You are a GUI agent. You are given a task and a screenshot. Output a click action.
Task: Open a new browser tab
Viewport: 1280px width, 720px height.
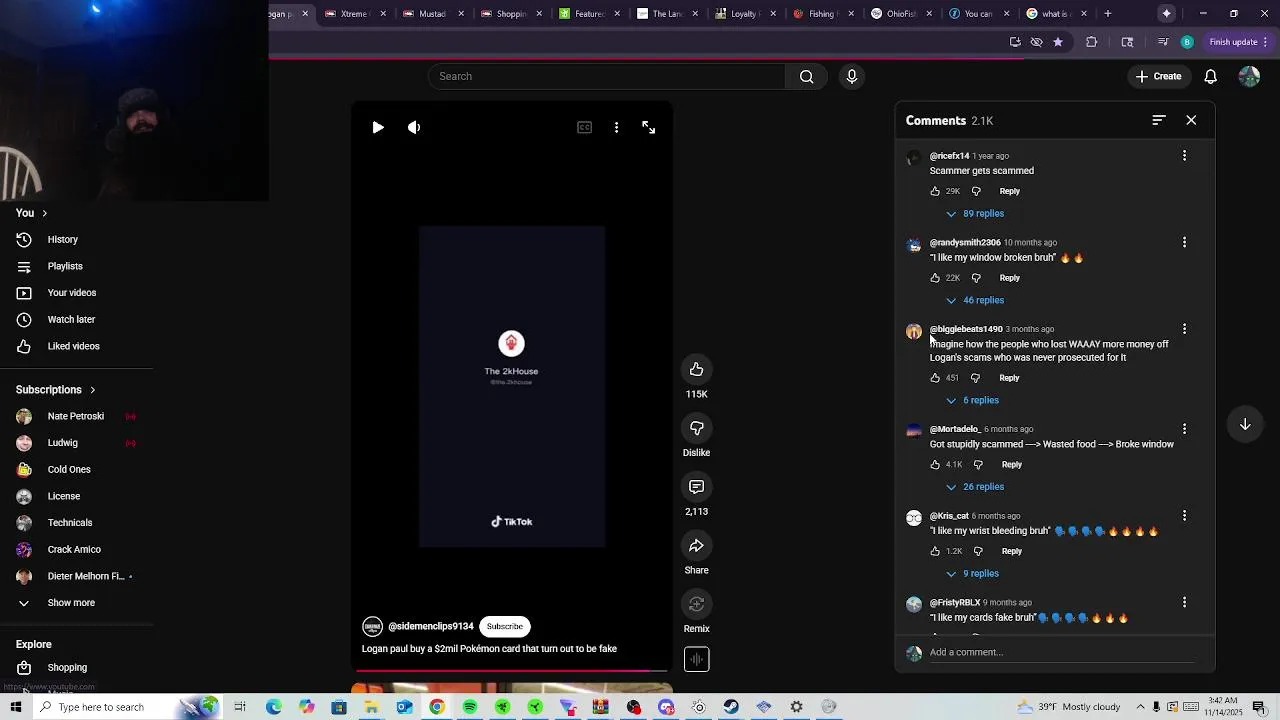pos(1108,14)
